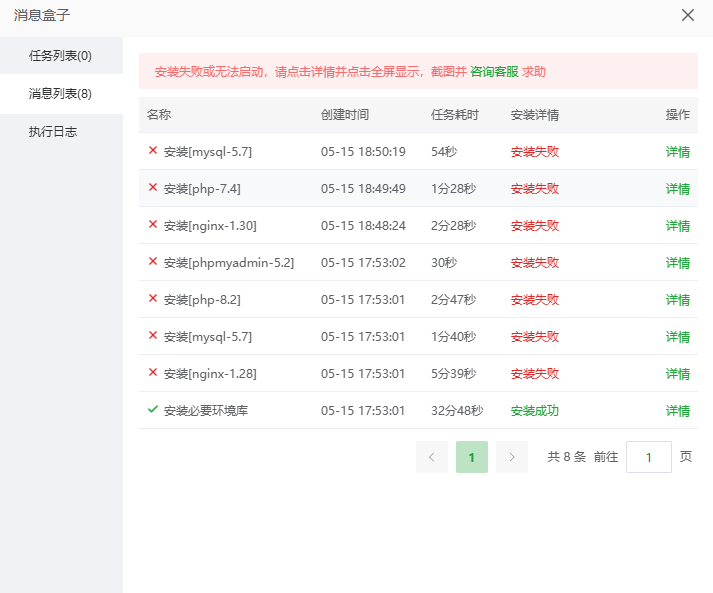The height and width of the screenshot is (593, 713).
Task: Click timestamp 05-15 18:50:19
Action: pos(363,151)
